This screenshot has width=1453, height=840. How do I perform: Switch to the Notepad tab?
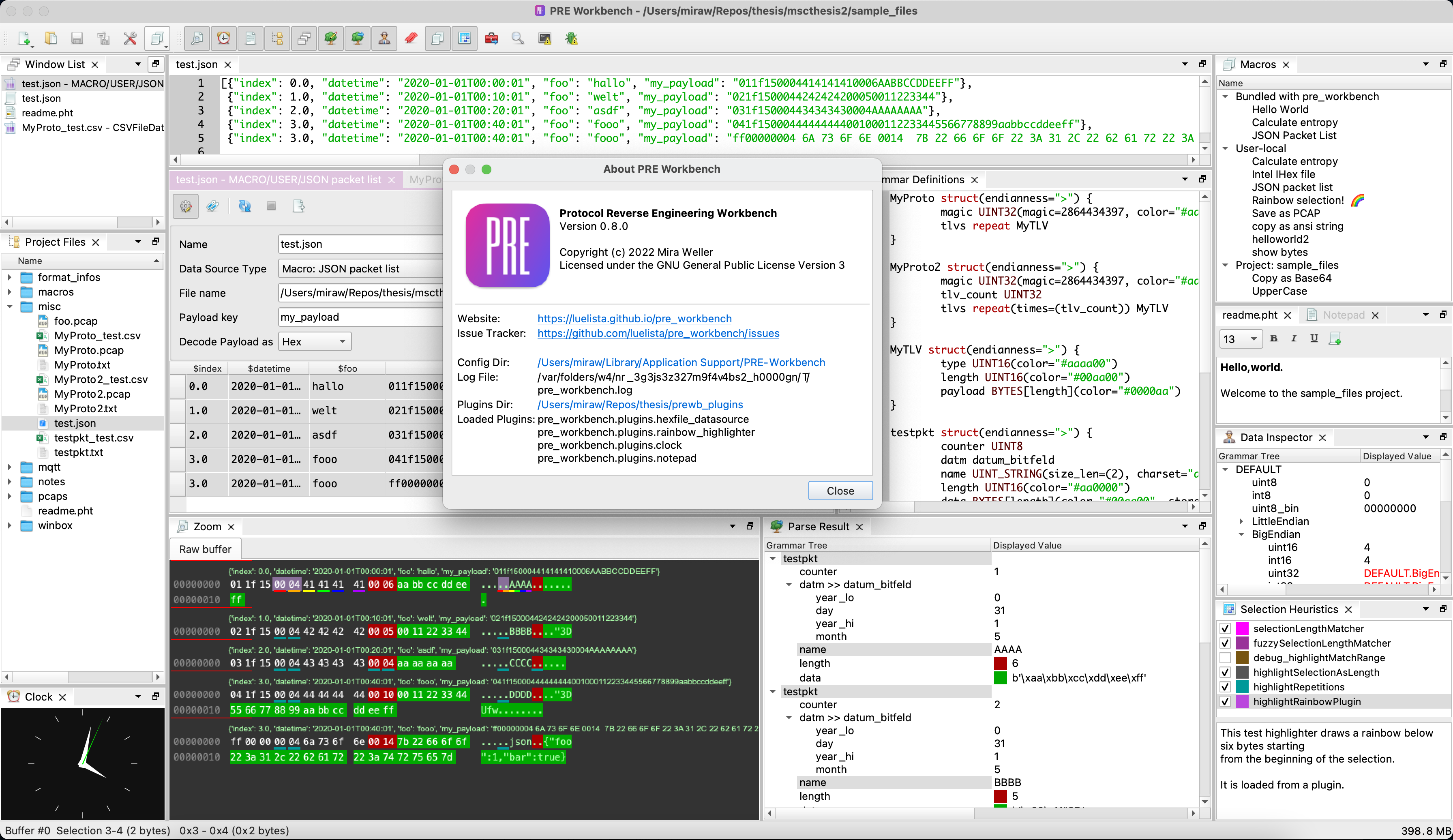pyautogui.click(x=1343, y=315)
